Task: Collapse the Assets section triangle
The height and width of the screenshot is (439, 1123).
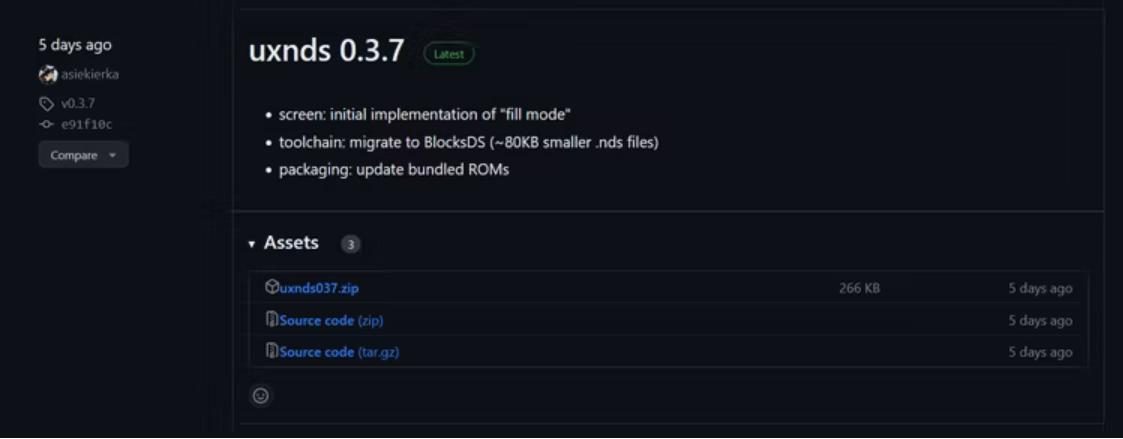Action: pos(252,244)
